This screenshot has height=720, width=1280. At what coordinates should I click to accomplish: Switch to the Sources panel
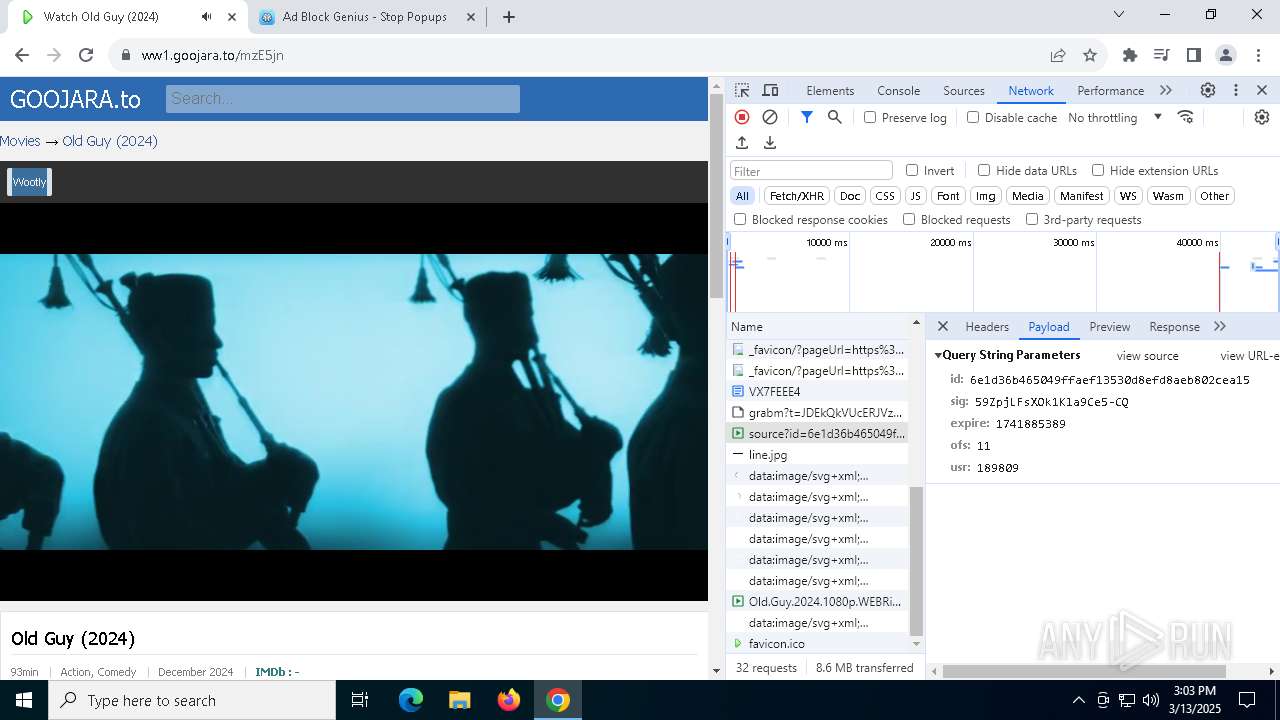tap(964, 90)
